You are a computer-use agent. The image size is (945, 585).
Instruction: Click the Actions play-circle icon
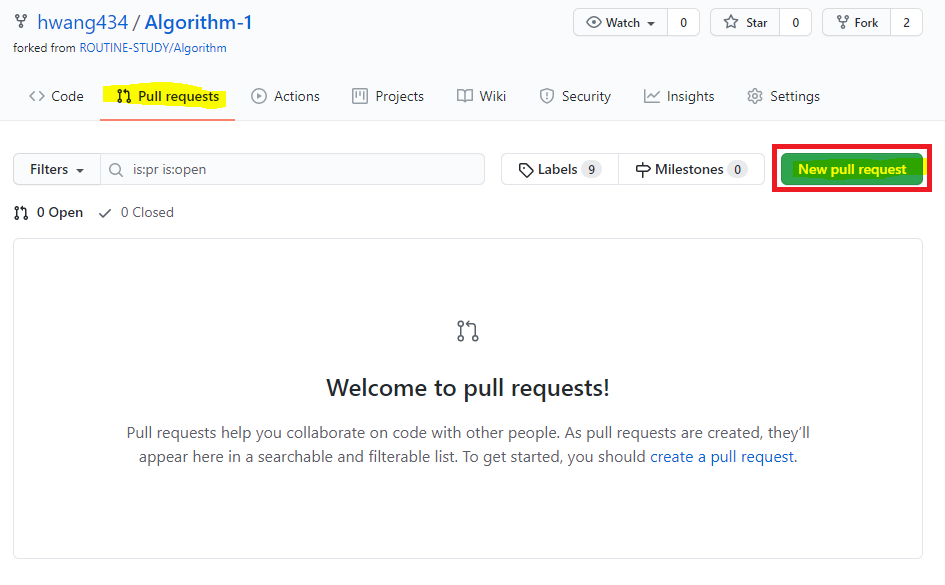click(x=259, y=96)
